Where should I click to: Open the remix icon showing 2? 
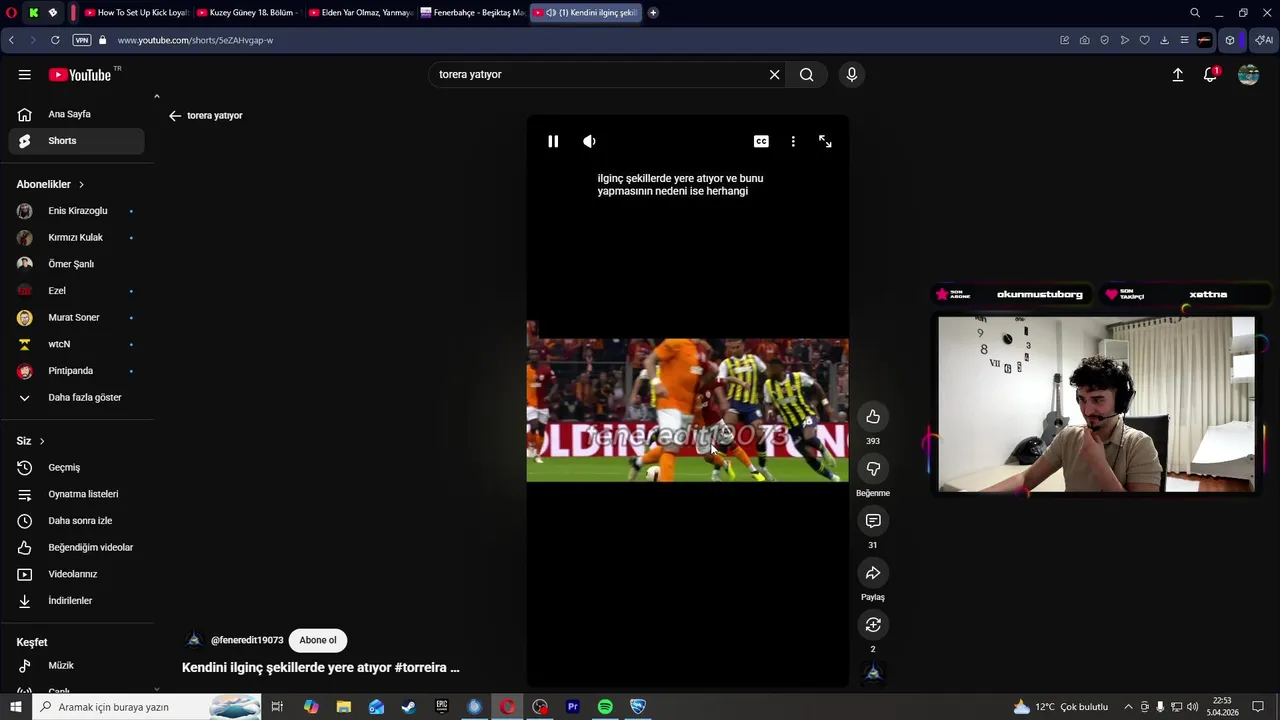pos(873,625)
